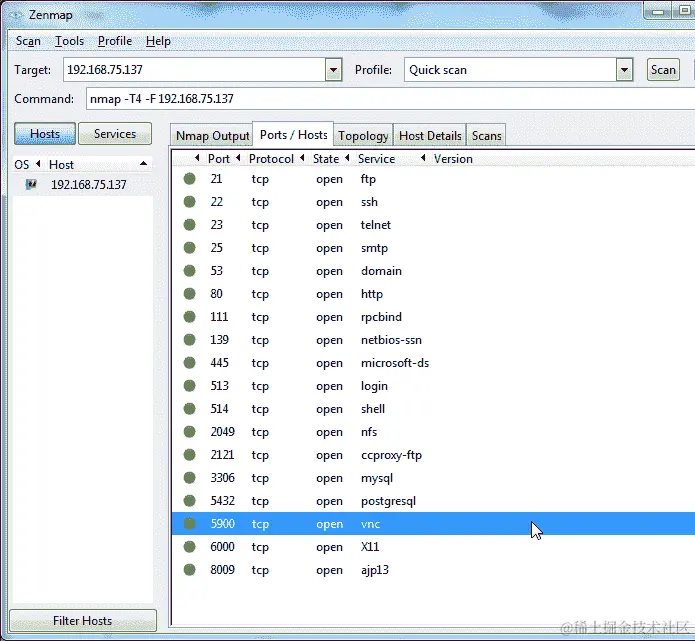
Task: Toggle the Hosts view button
Action: click(x=45, y=133)
